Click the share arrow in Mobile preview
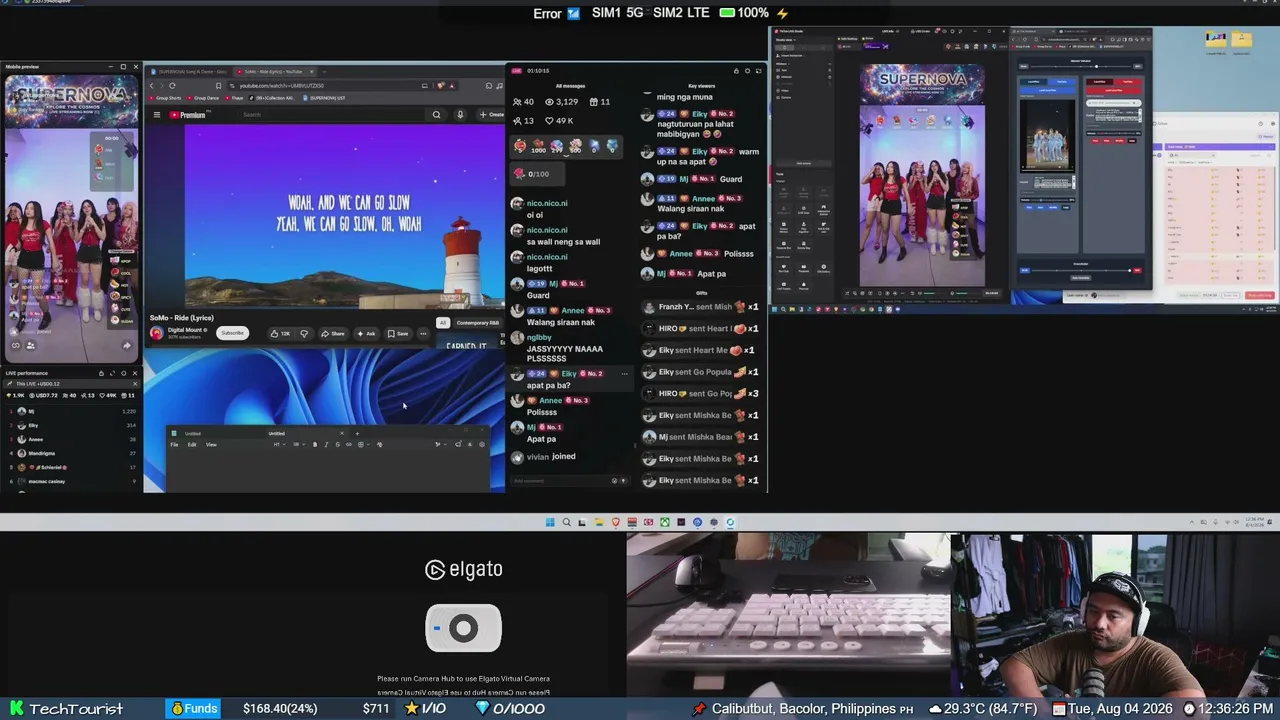 126,346
